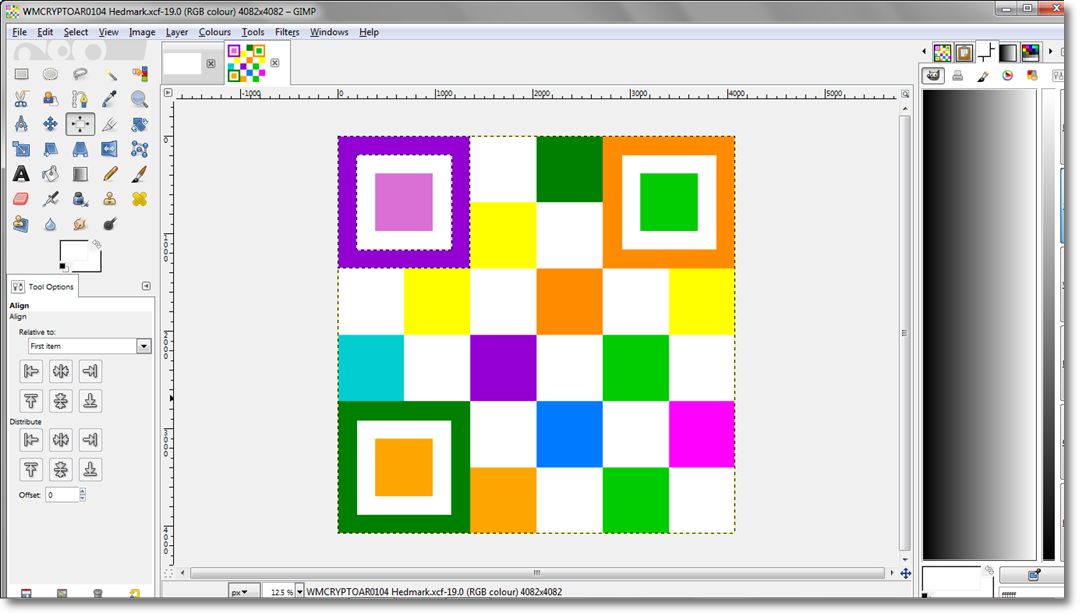Switch to the Gradients dock tab
This screenshot has width=1080, height=615.
click(x=1008, y=52)
